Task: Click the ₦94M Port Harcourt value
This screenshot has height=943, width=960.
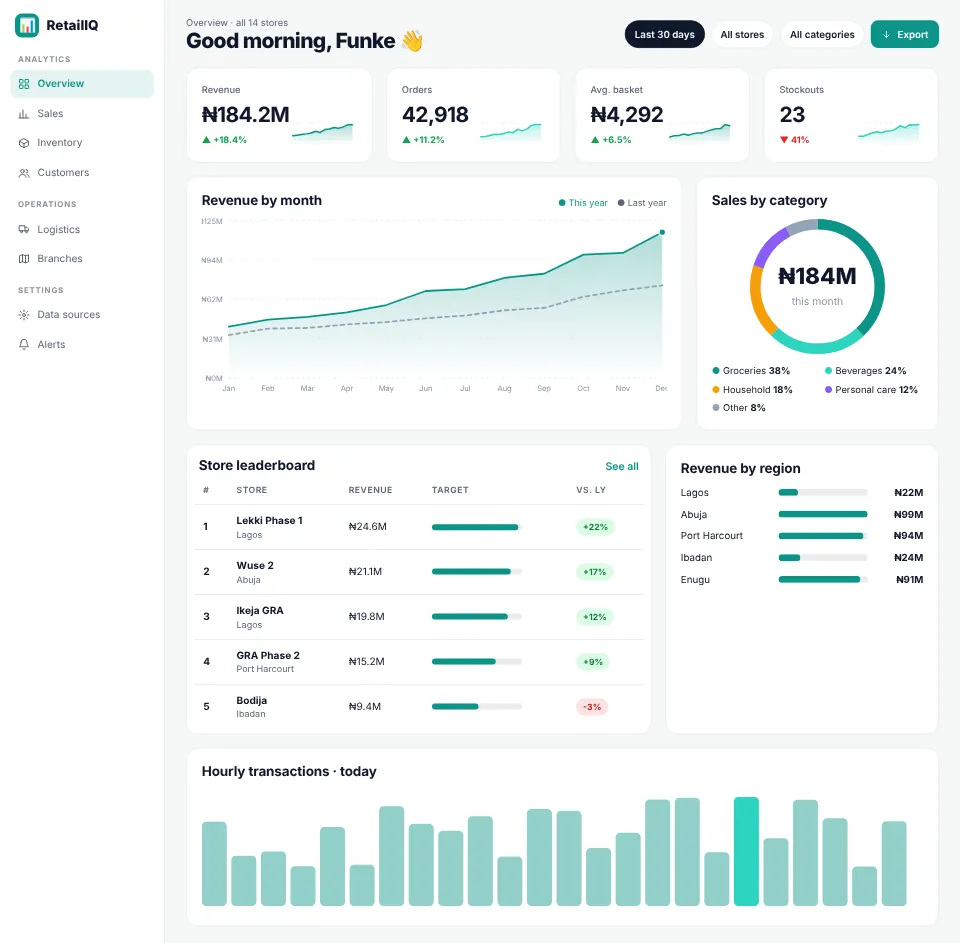Action: (x=909, y=536)
